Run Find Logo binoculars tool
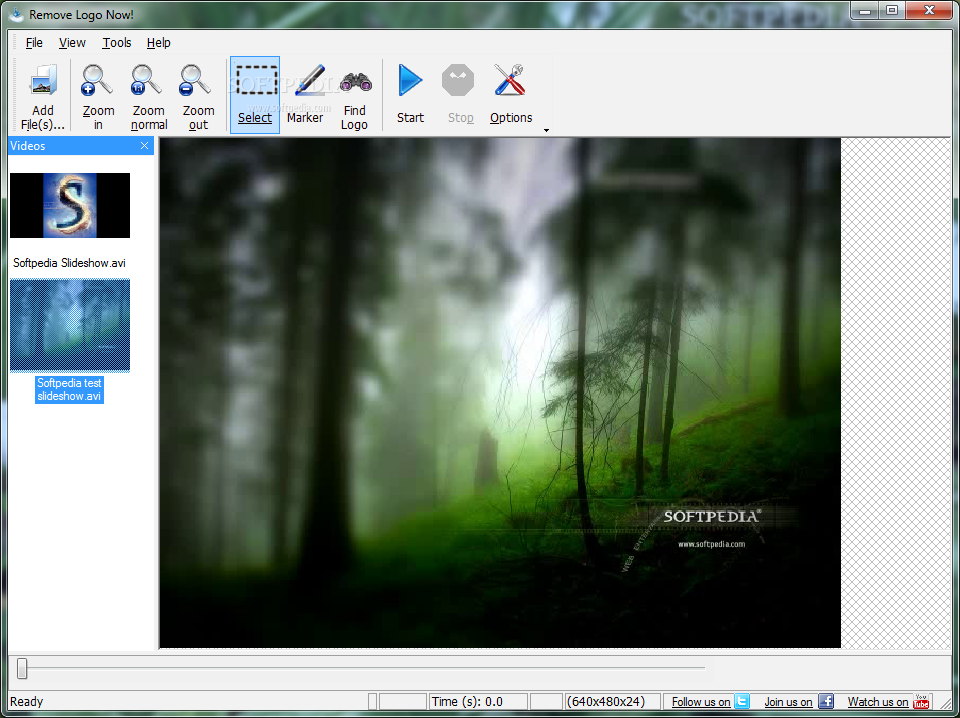 356,81
